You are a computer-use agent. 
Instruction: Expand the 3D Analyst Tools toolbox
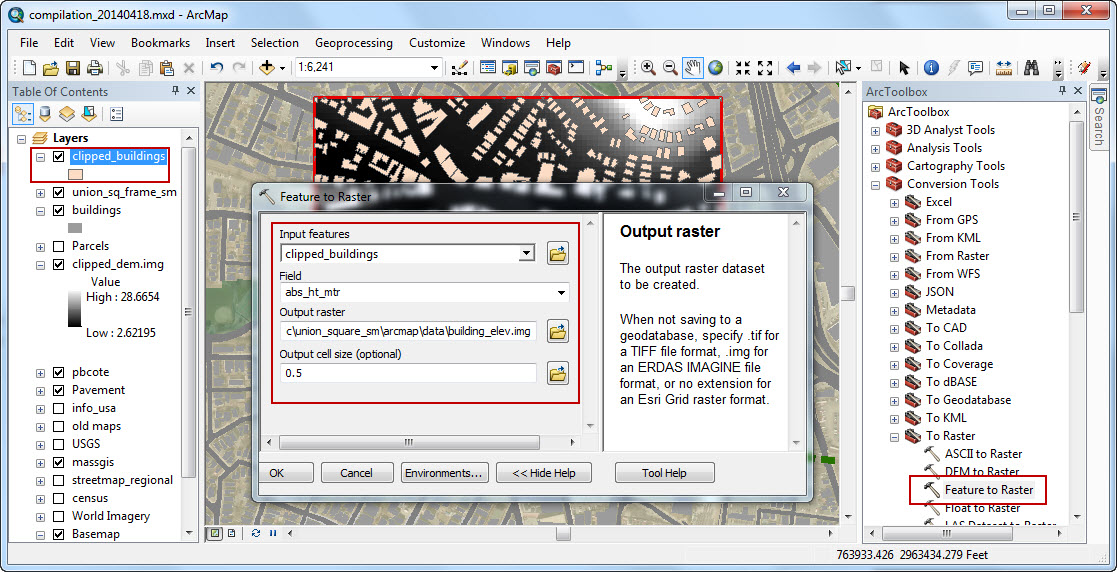coord(876,130)
